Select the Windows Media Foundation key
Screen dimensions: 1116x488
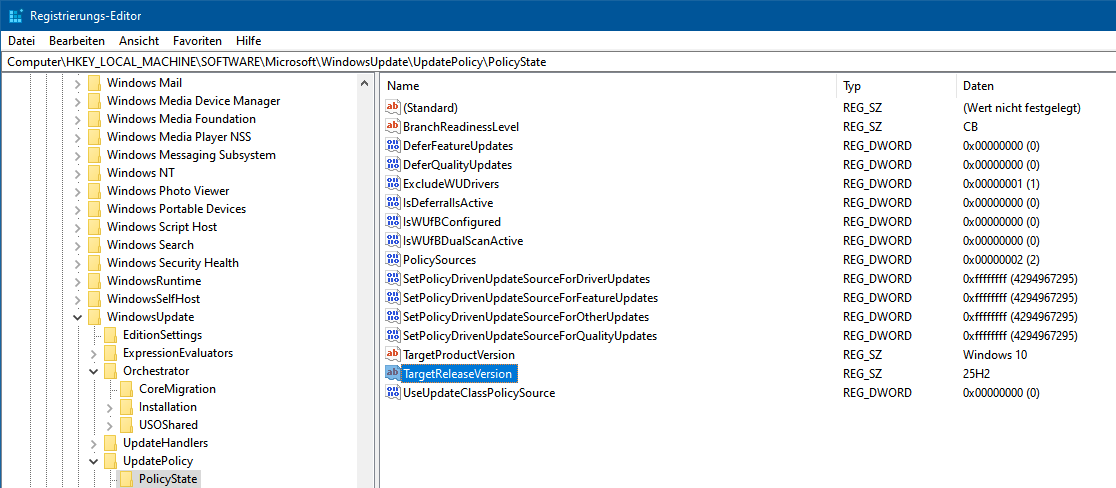click(x=181, y=119)
